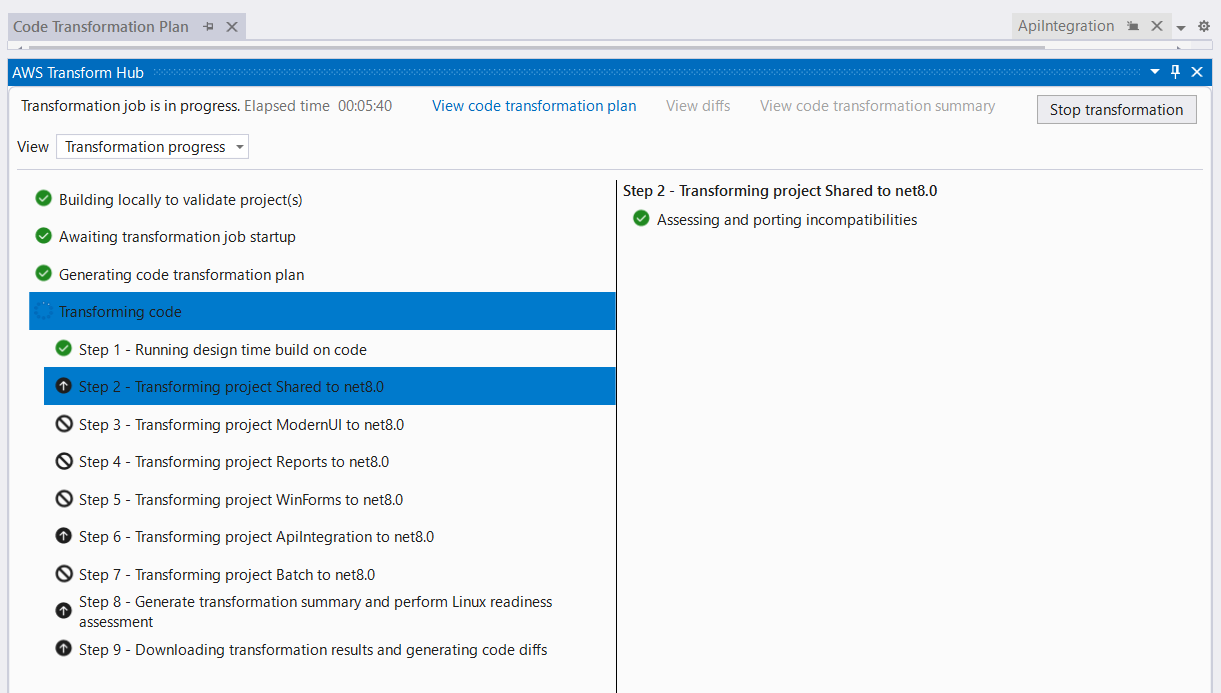This screenshot has height=693, width=1221.
Task: Click Transformation job is in progress text
Action: (131, 106)
